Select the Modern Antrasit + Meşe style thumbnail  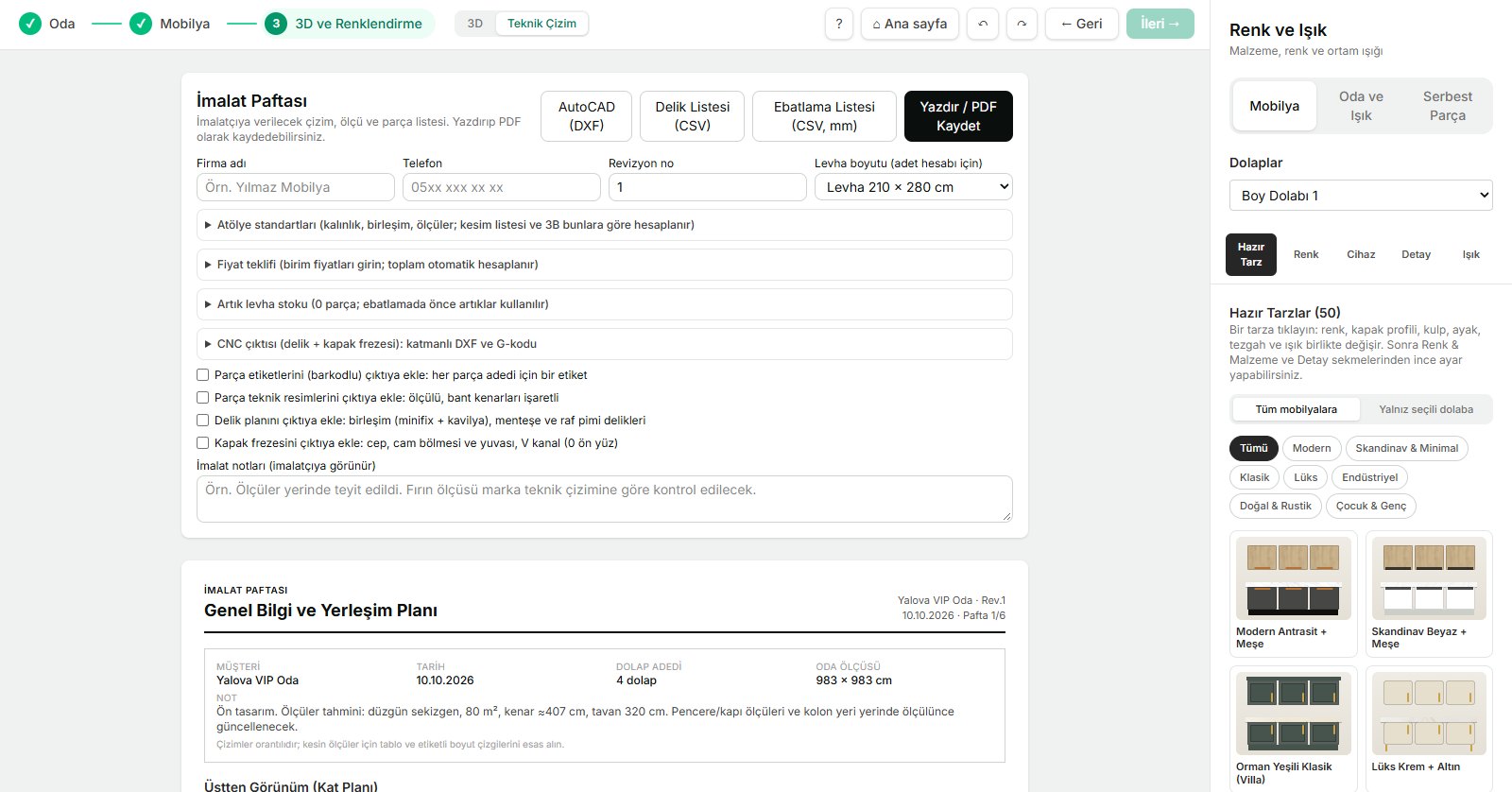click(1293, 578)
